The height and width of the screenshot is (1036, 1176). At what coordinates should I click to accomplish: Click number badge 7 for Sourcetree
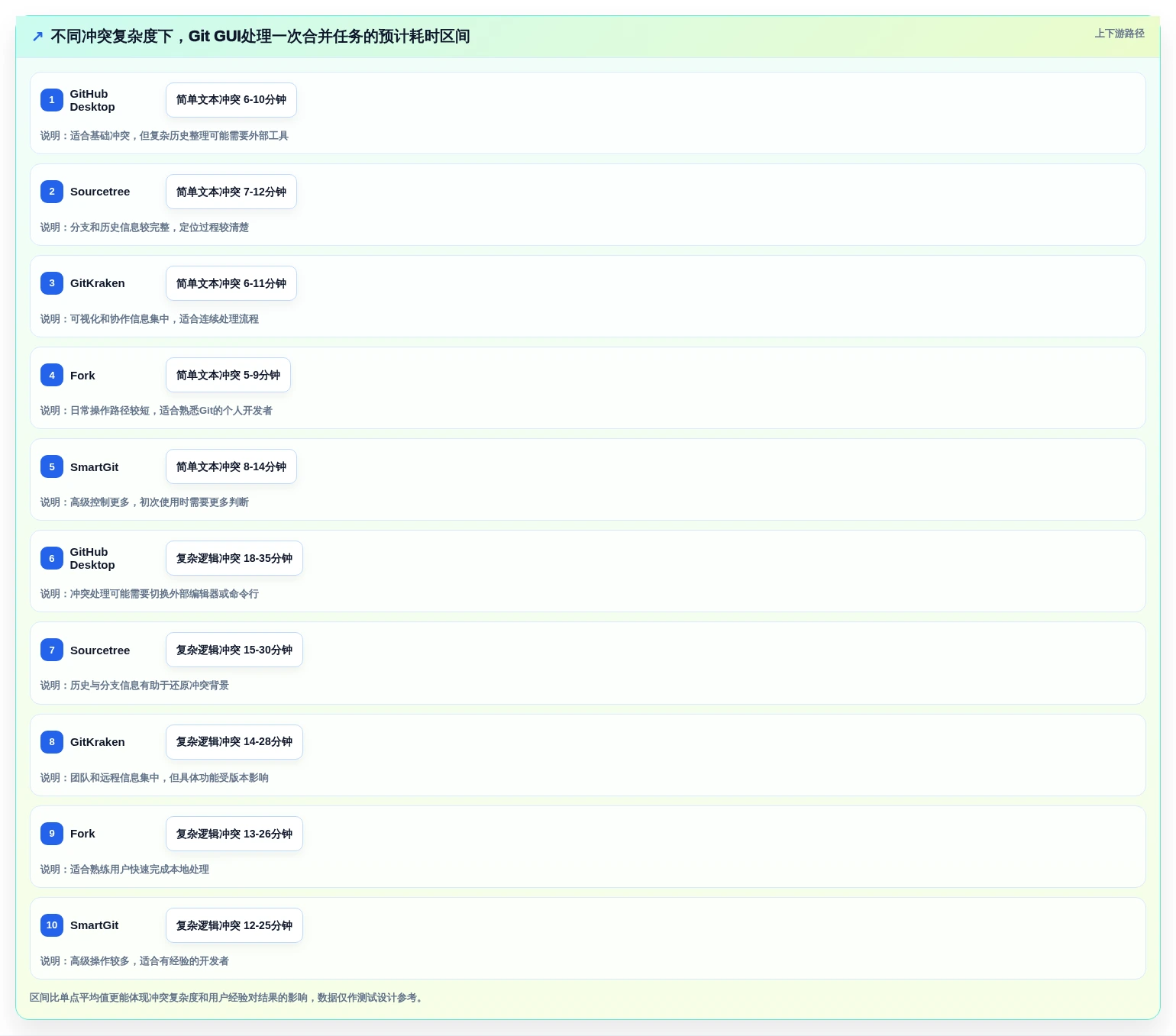pos(52,650)
